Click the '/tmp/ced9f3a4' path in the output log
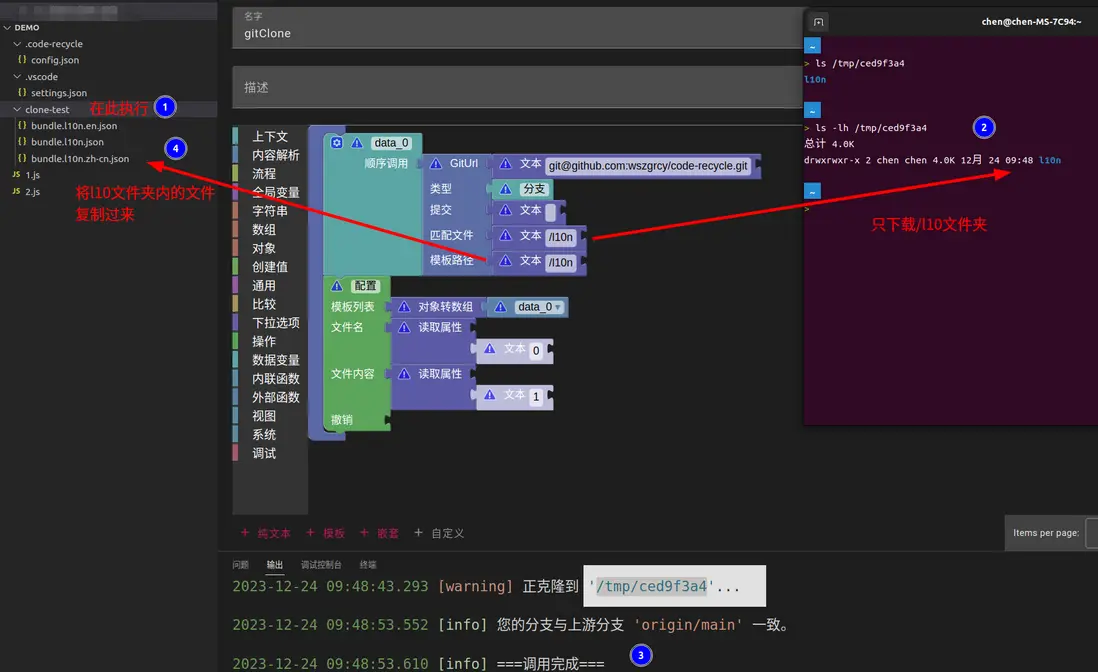The width and height of the screenshot is (1098, 672). coord(651,587)
